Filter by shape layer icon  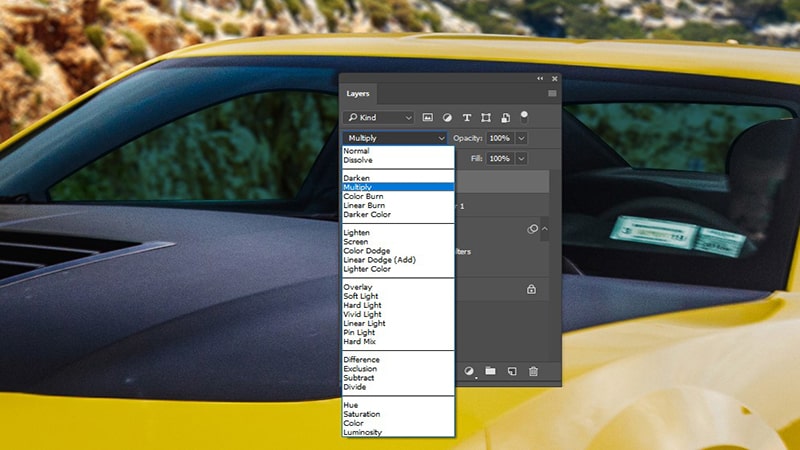click(486, 117)
